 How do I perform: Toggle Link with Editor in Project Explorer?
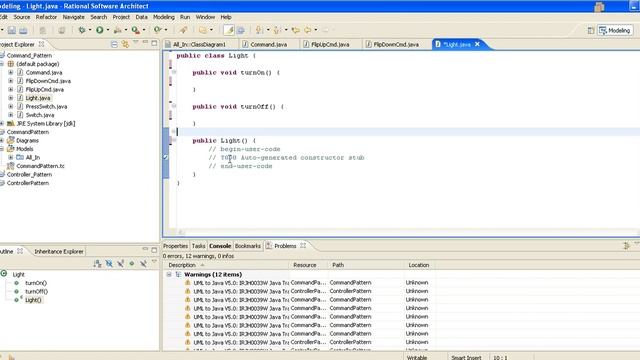click(125, 44)
